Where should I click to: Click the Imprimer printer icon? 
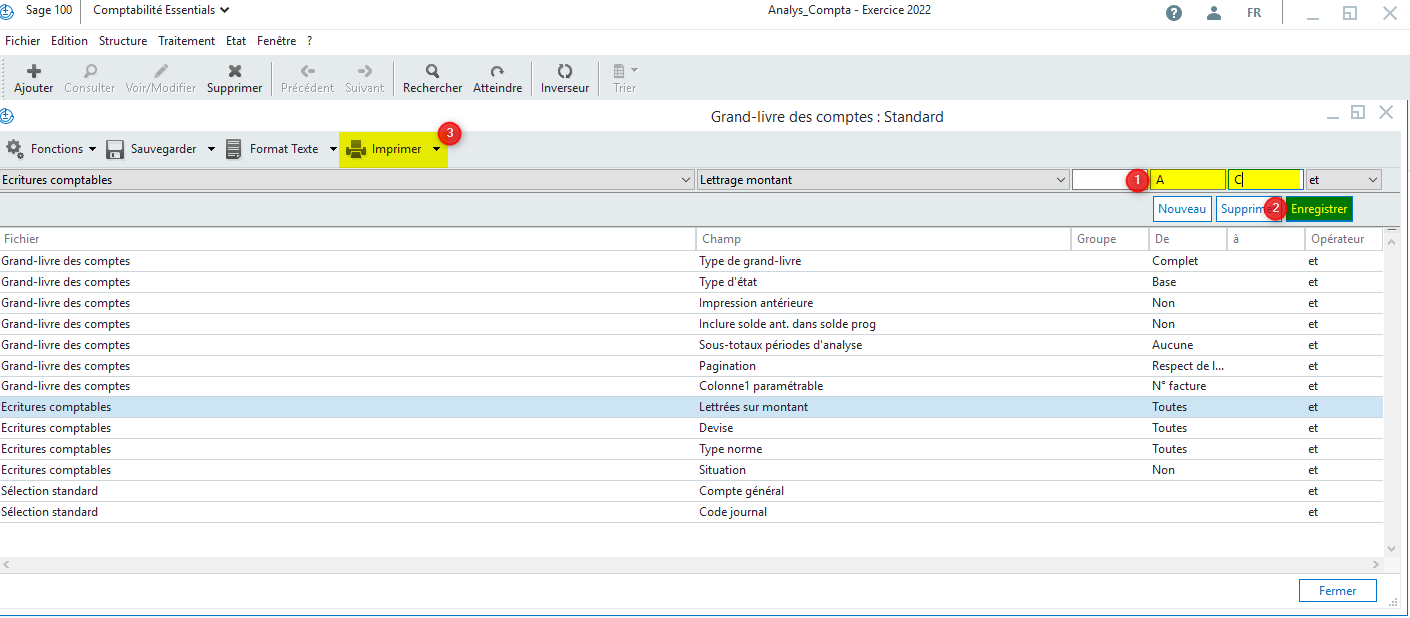(x=356, y=149)
